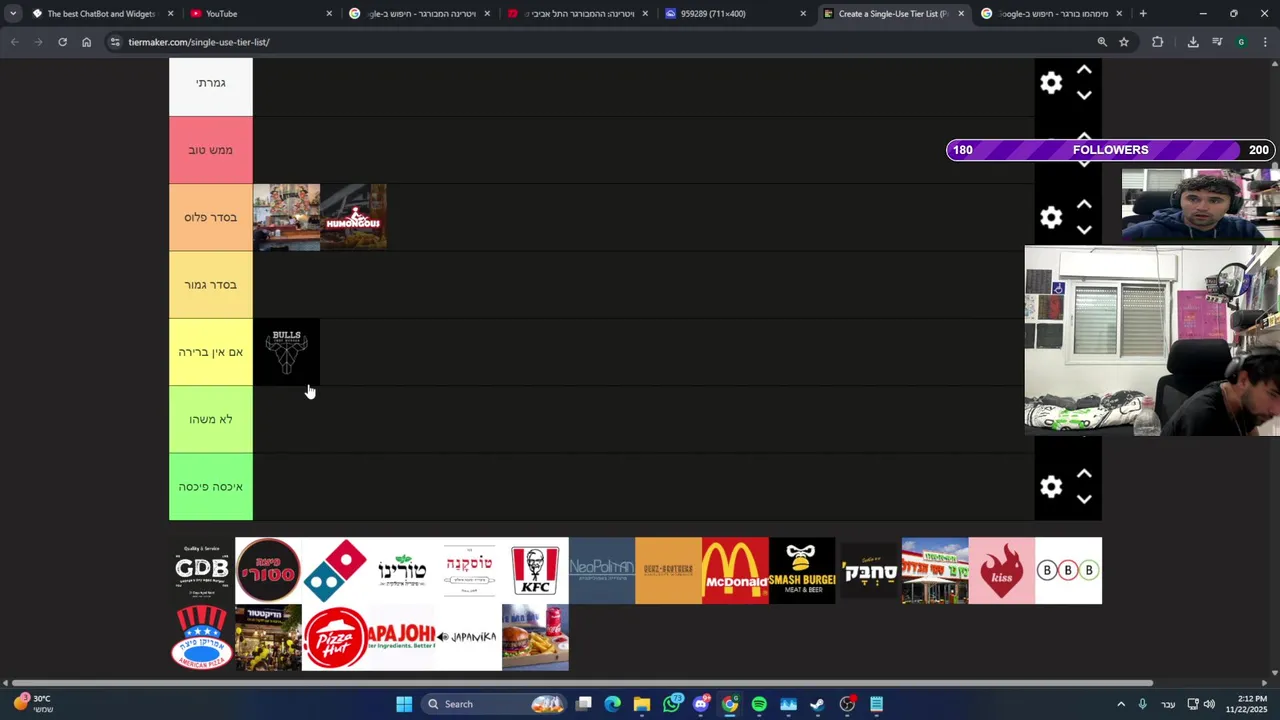Bookmark this page with the star icon
Image resolution: width=1280 pixels, height=720 pixels.
click(1124, 42)
